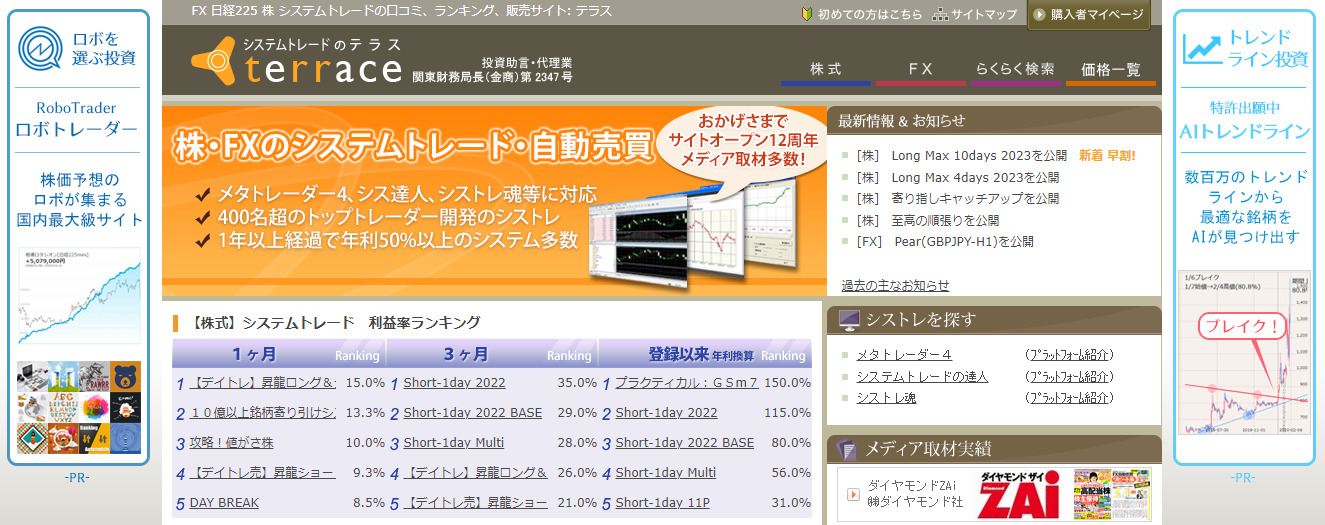Select the らくらく検索 menu item

pyautogui.click(x=1014, y=69)
